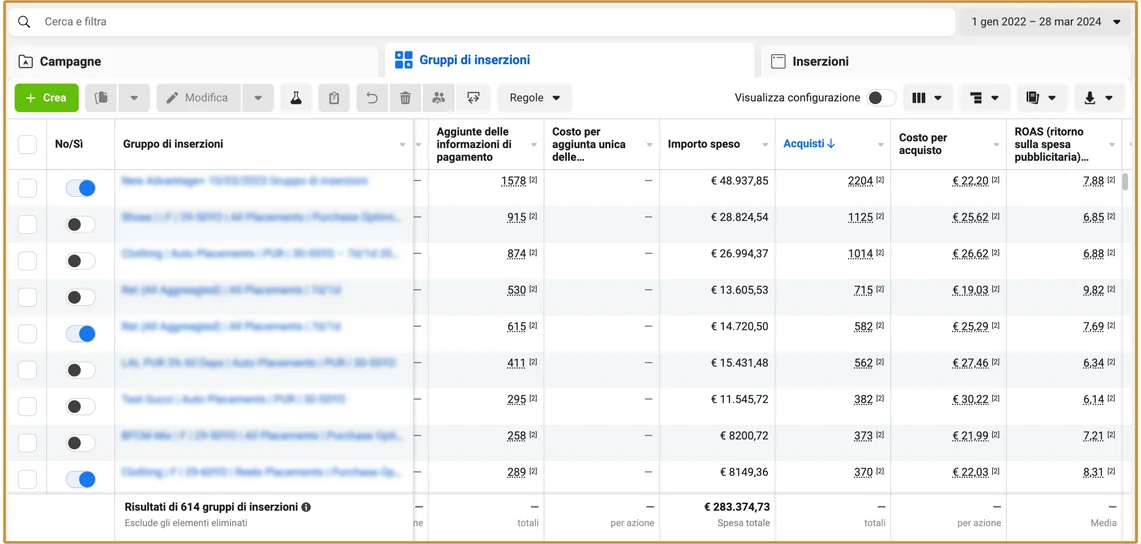Image resolution: width=1141 pixels, height=544 pixels.
Task: Open the date range 1 gen 2022 – 28 mar 2024
Action: click(1045, 22)
